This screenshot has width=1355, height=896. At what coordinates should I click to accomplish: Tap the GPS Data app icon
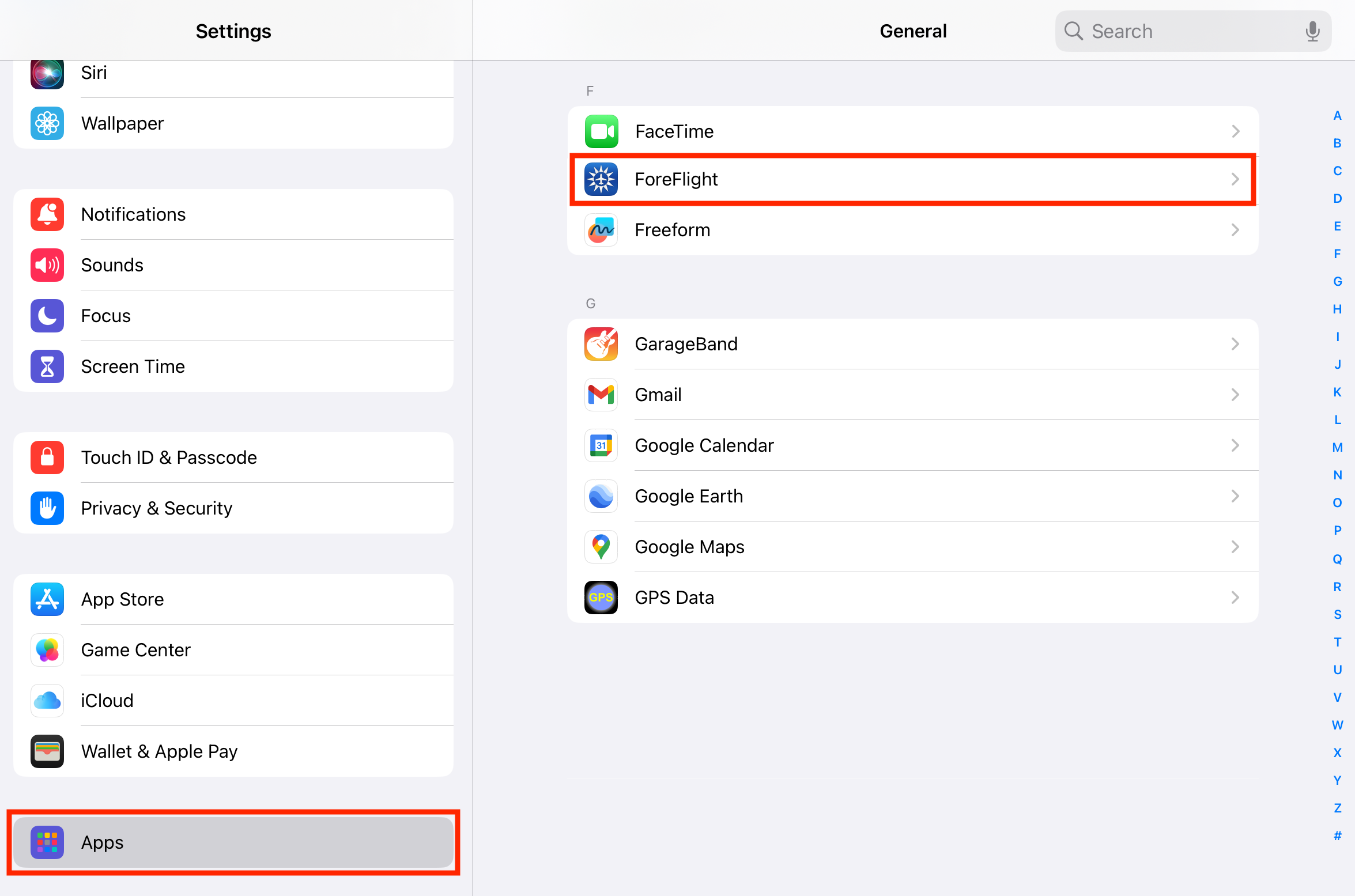click(x=601, y=598)
